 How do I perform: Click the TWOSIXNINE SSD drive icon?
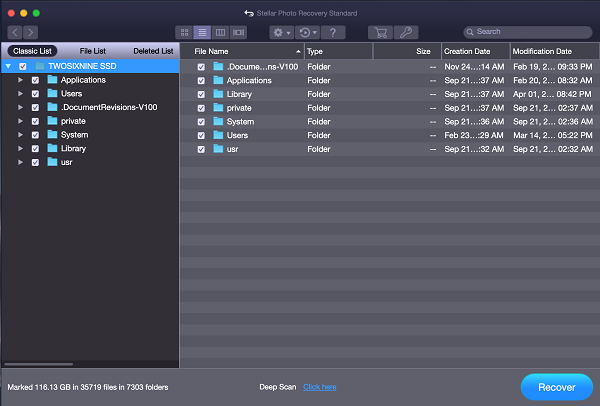coord(40,66)
